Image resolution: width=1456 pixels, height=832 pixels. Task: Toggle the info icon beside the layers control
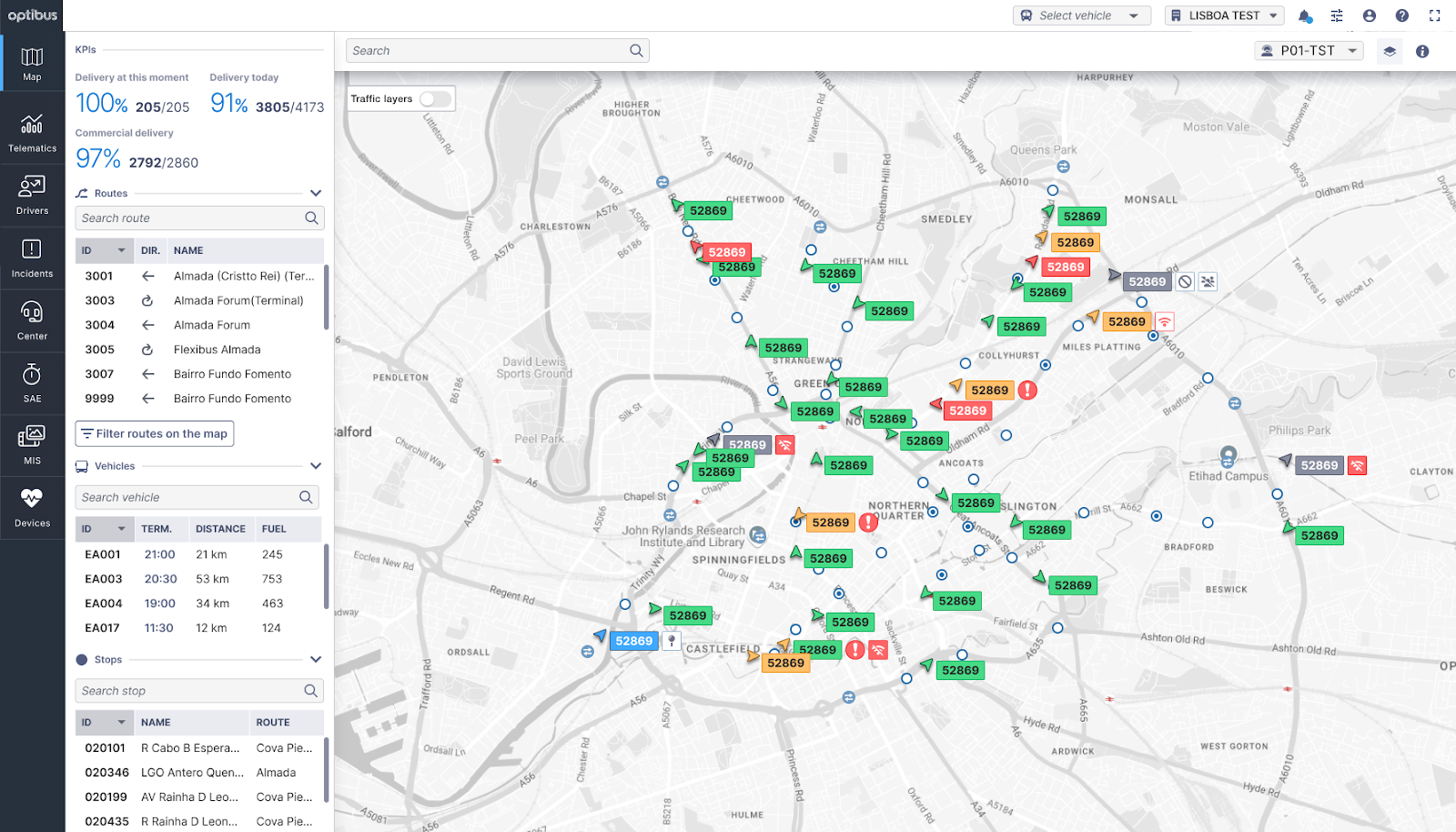1422,51
